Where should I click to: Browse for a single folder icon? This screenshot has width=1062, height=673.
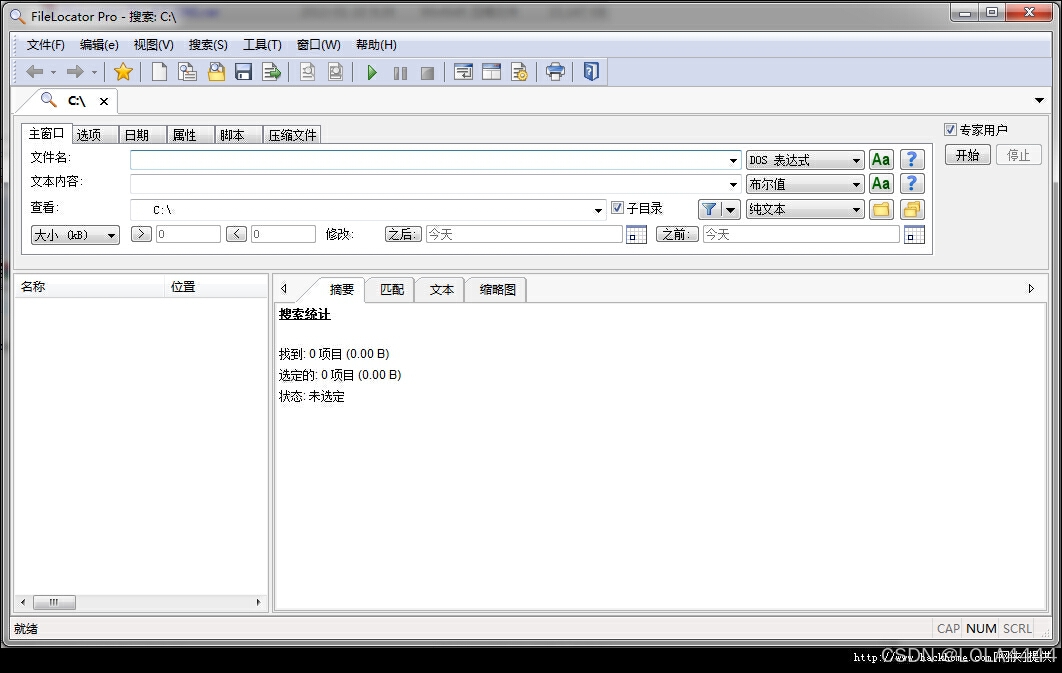(x=881, y=209)
